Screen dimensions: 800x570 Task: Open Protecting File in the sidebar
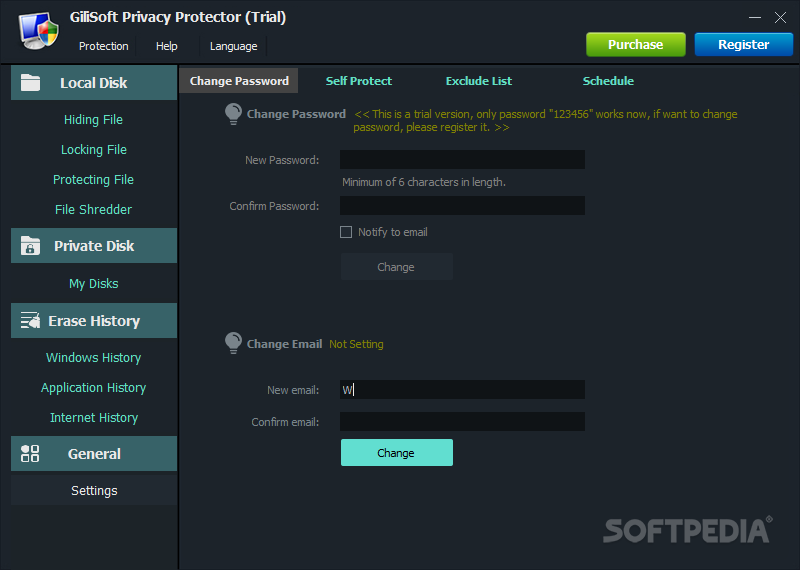[x=93, y=180]
